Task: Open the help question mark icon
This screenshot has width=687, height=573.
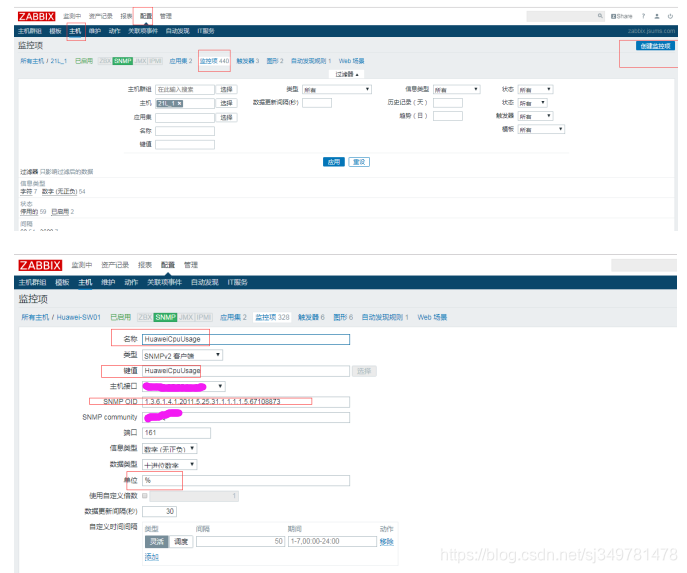Action: (x=643, y=16)
